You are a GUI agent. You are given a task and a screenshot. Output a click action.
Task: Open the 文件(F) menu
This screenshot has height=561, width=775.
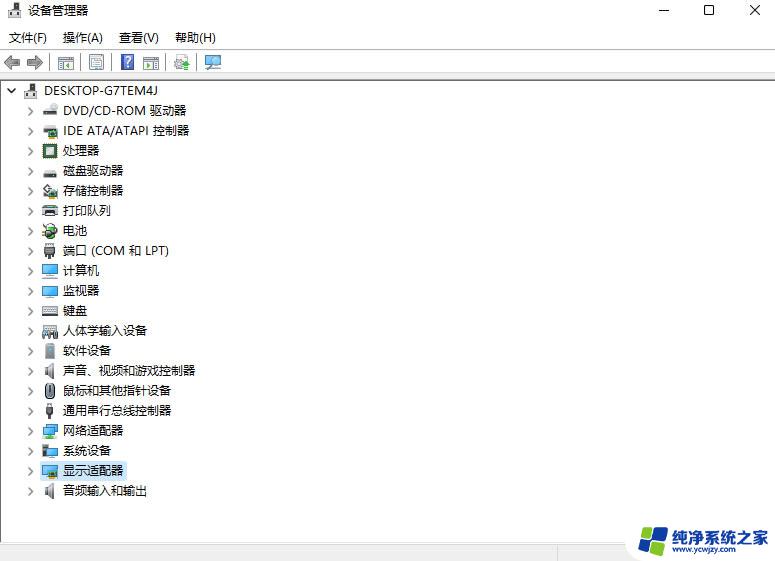[x=28, y=38]
